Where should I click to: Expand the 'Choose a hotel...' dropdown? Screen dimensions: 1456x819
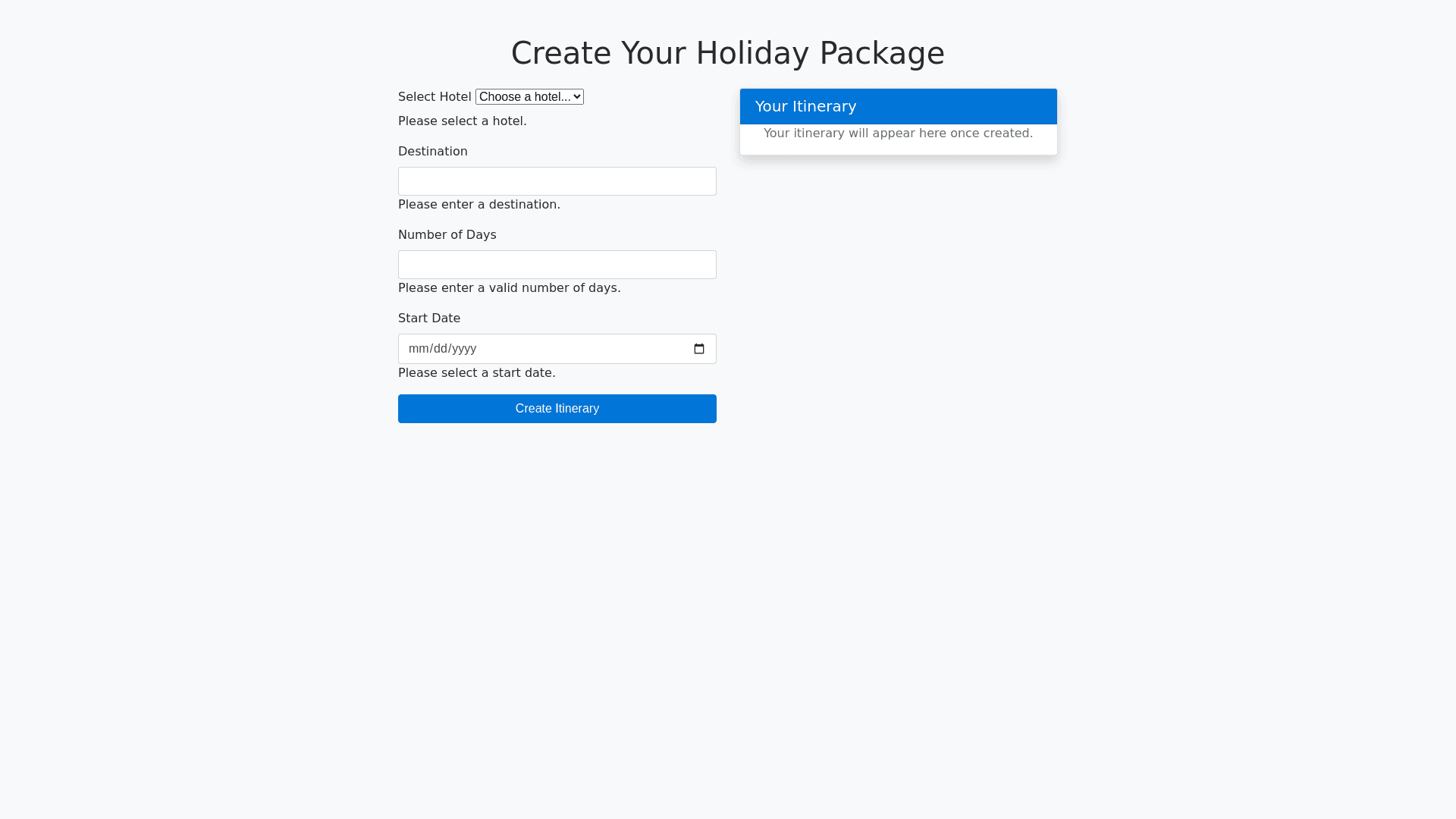pyautogui.click(x=529, y=97)
